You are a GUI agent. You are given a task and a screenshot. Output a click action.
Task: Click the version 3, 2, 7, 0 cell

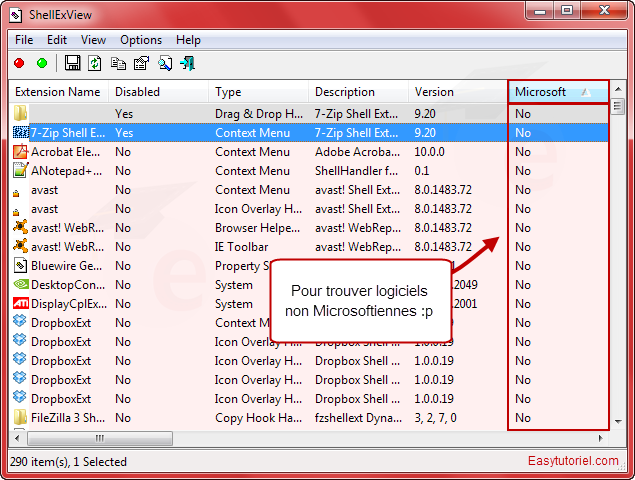[x=435, y=418]
